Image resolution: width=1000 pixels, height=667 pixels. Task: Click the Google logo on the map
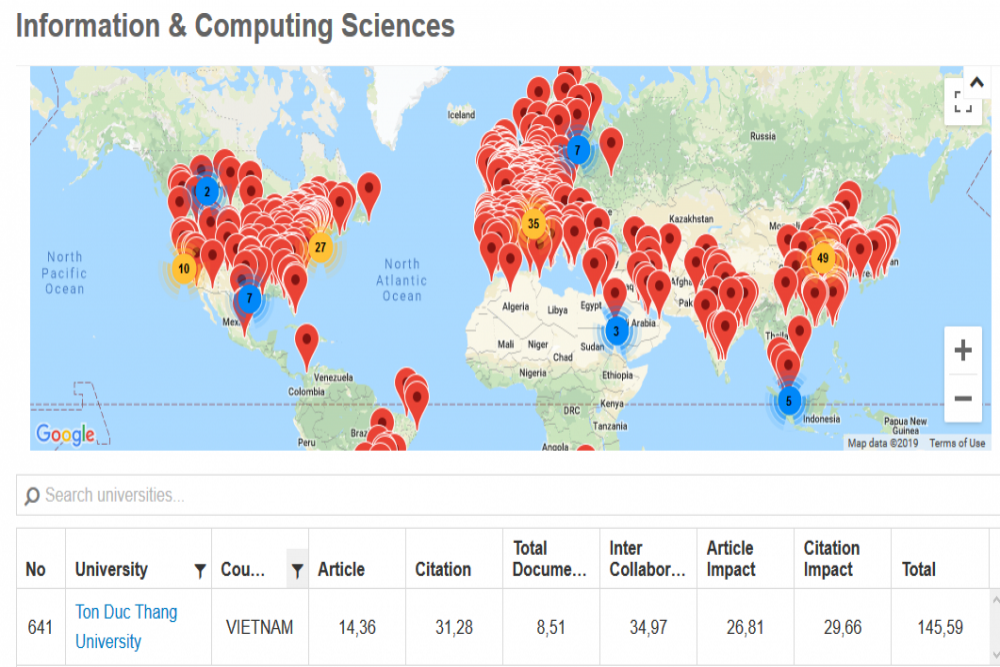[x=65, y=435]
